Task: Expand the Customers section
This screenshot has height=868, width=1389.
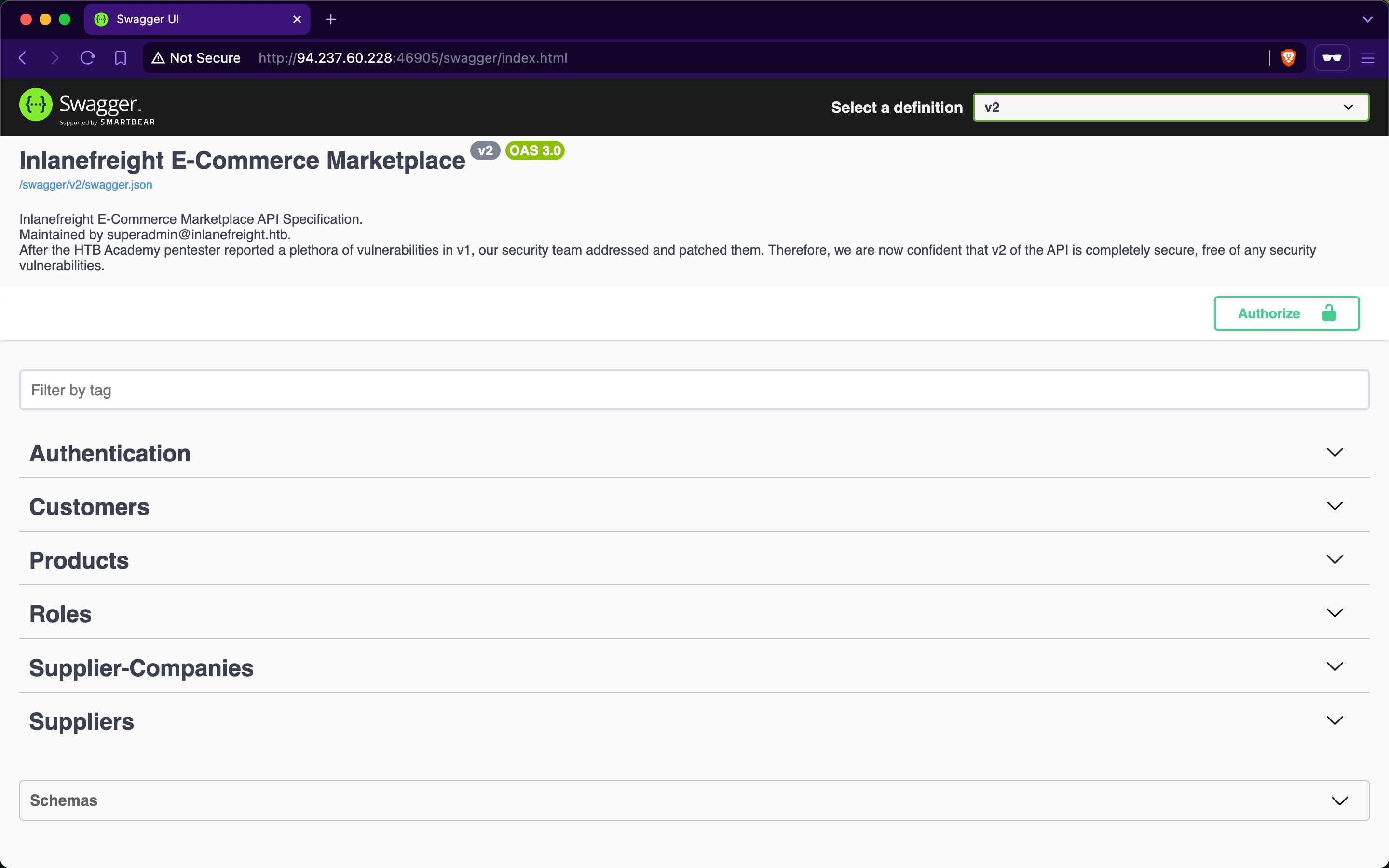Action: point(694,506)
